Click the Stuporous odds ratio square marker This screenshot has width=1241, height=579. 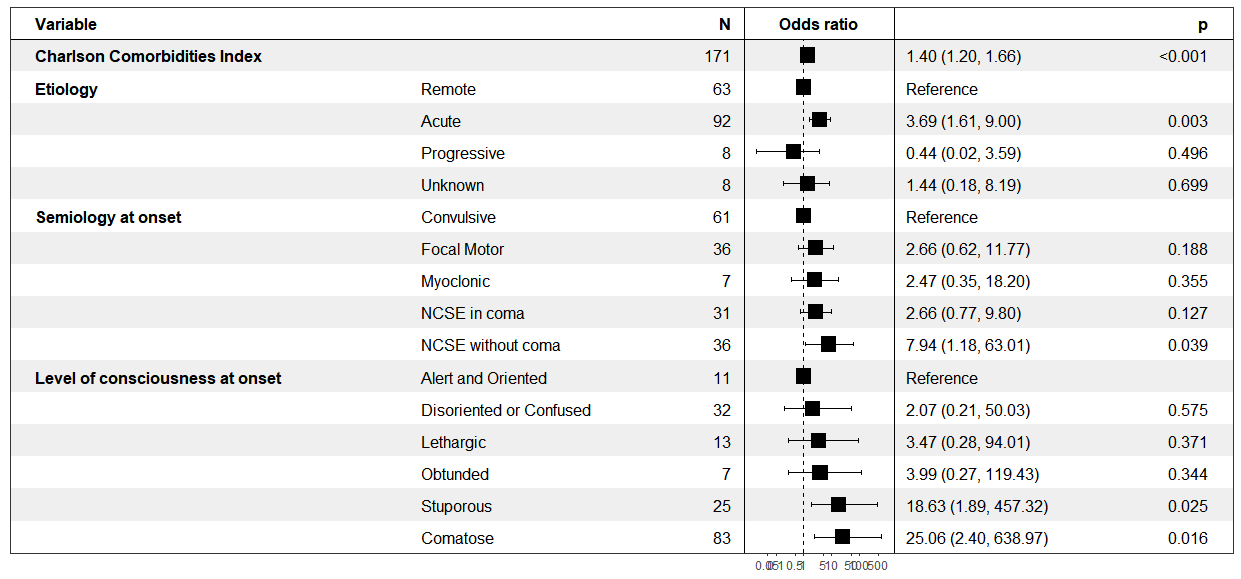838,505
